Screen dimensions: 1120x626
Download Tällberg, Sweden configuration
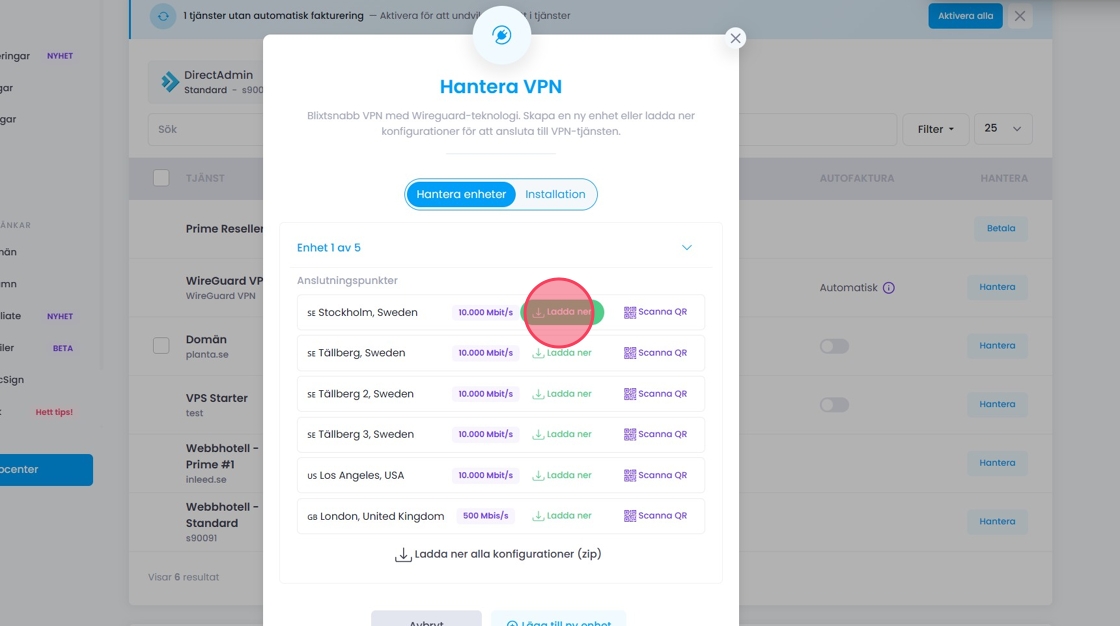click(562, 353)
